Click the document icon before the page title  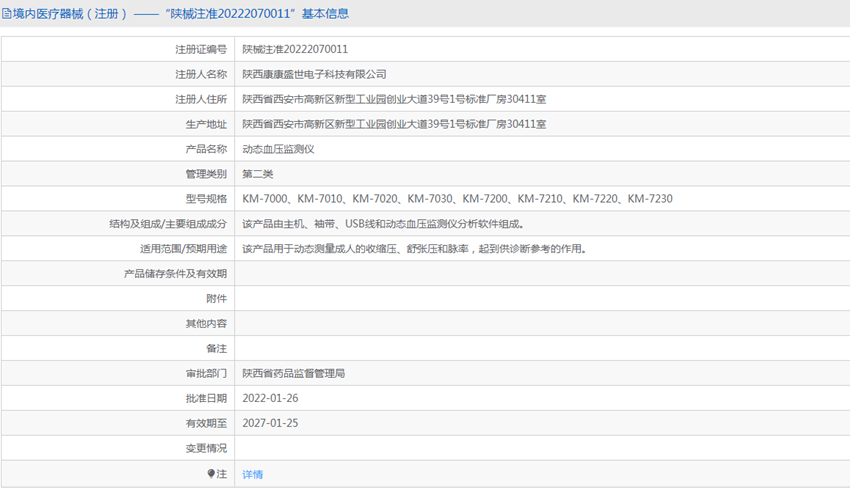(7, 14)
